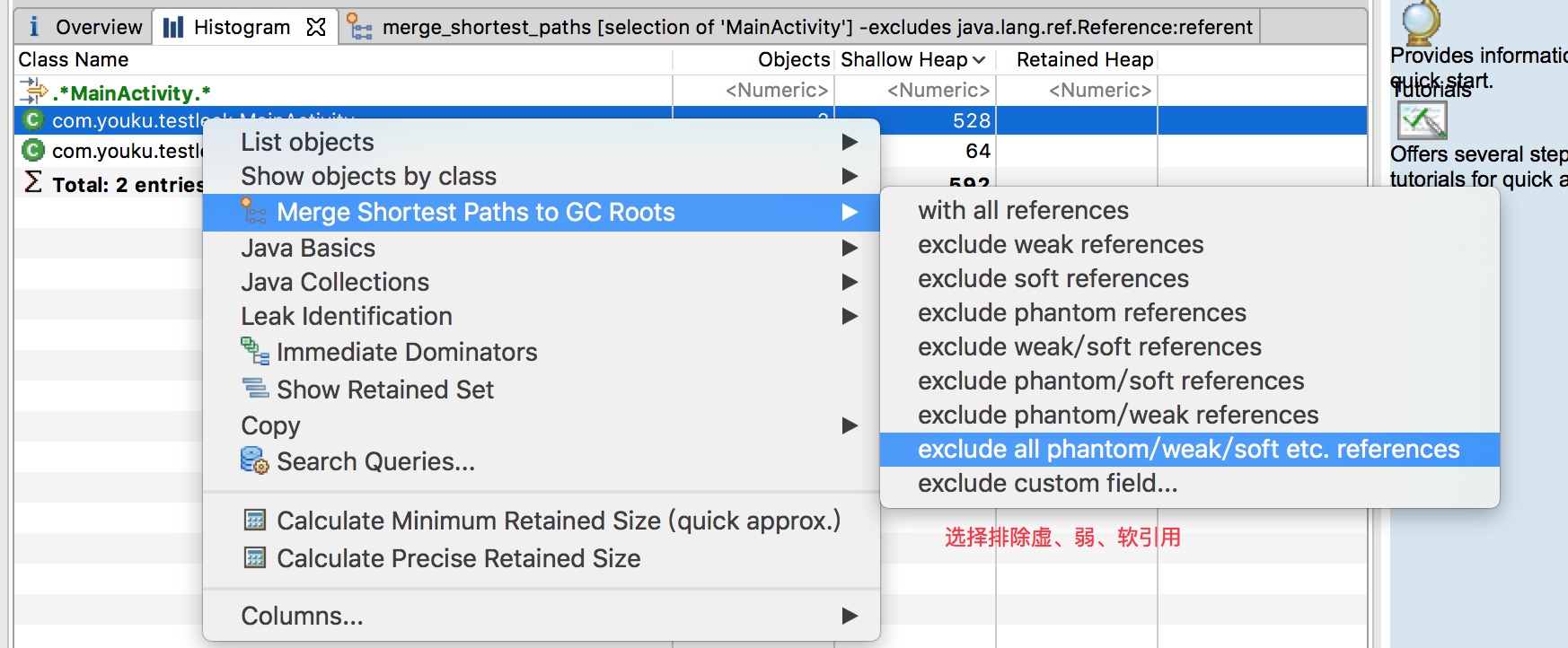Click the Overview tab info icon
1568x648 pixels.
pos(34,27)
